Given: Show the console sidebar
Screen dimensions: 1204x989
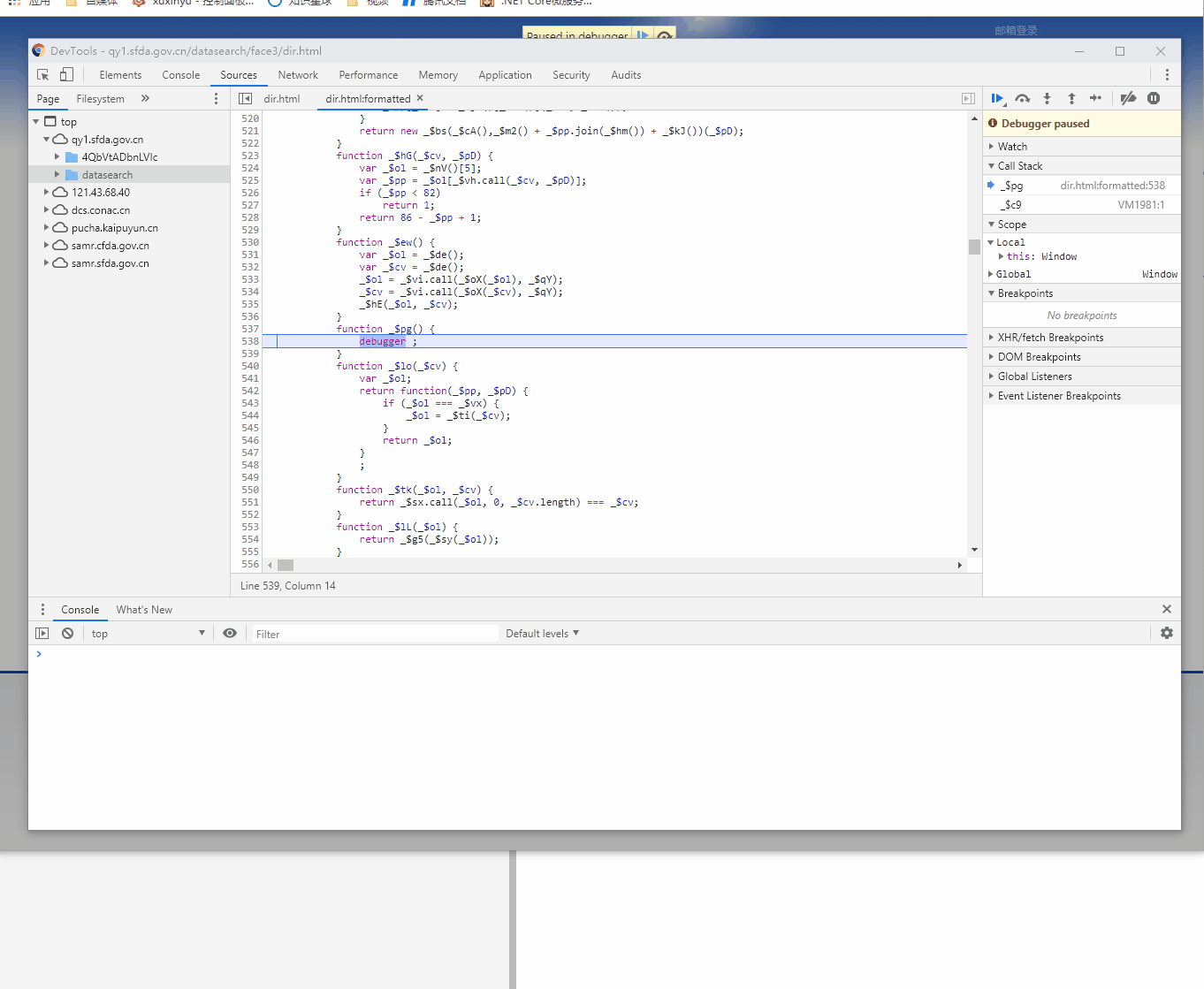Looking at the screenshot, I should [x=42, y=634].
